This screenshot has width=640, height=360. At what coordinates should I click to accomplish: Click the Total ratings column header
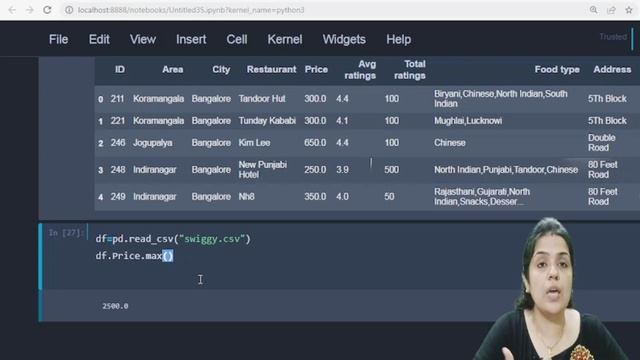click(410, 70)
